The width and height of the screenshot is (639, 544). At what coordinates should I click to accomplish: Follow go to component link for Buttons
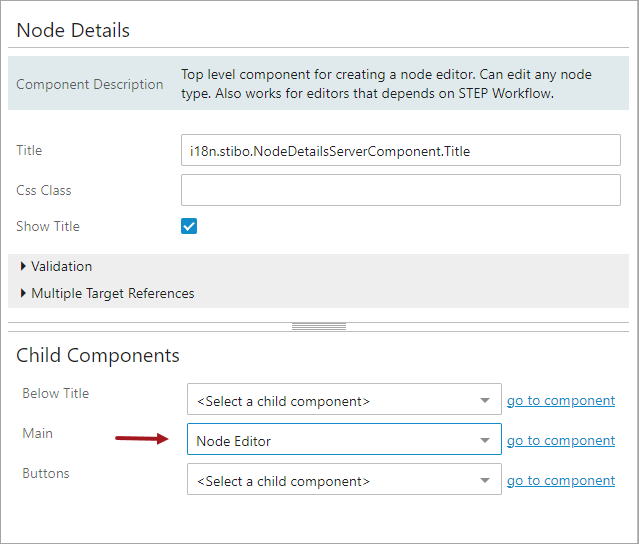pyautogui.click(x=560, y=480)
